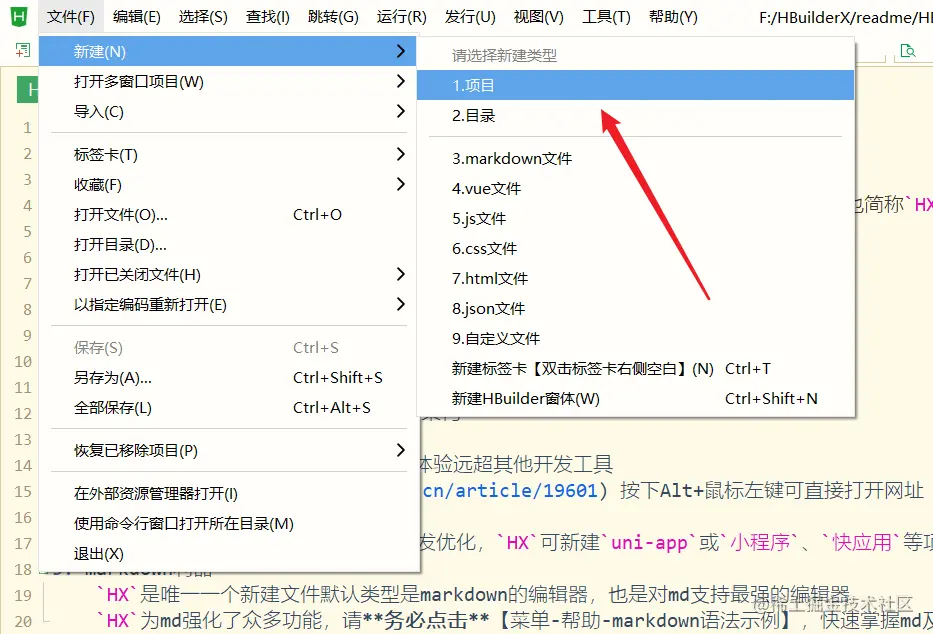Click the cn/article/19601 link in editor
Image resolution: width=933 pixels, height=634 pixels.
point(510,491)
